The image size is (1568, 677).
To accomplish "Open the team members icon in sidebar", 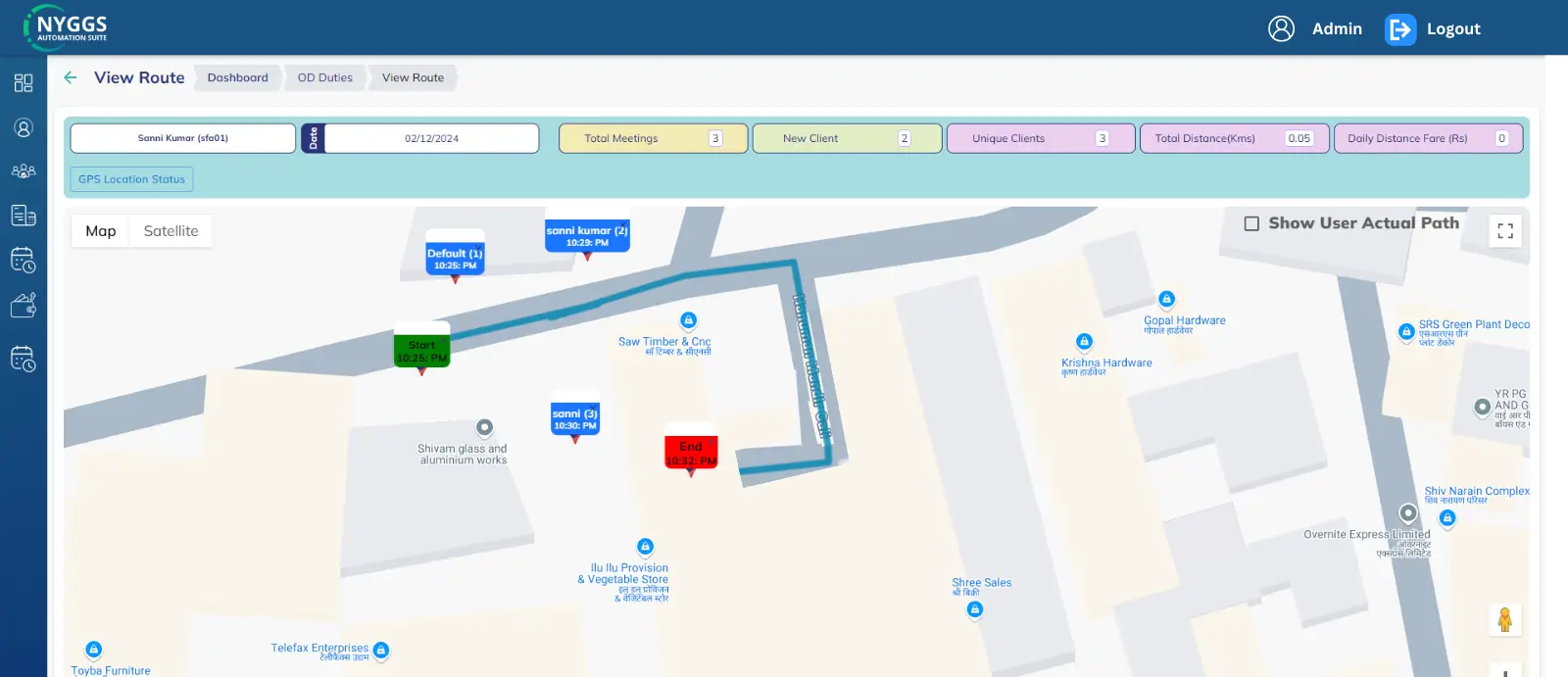I will [x=24, y=171].
